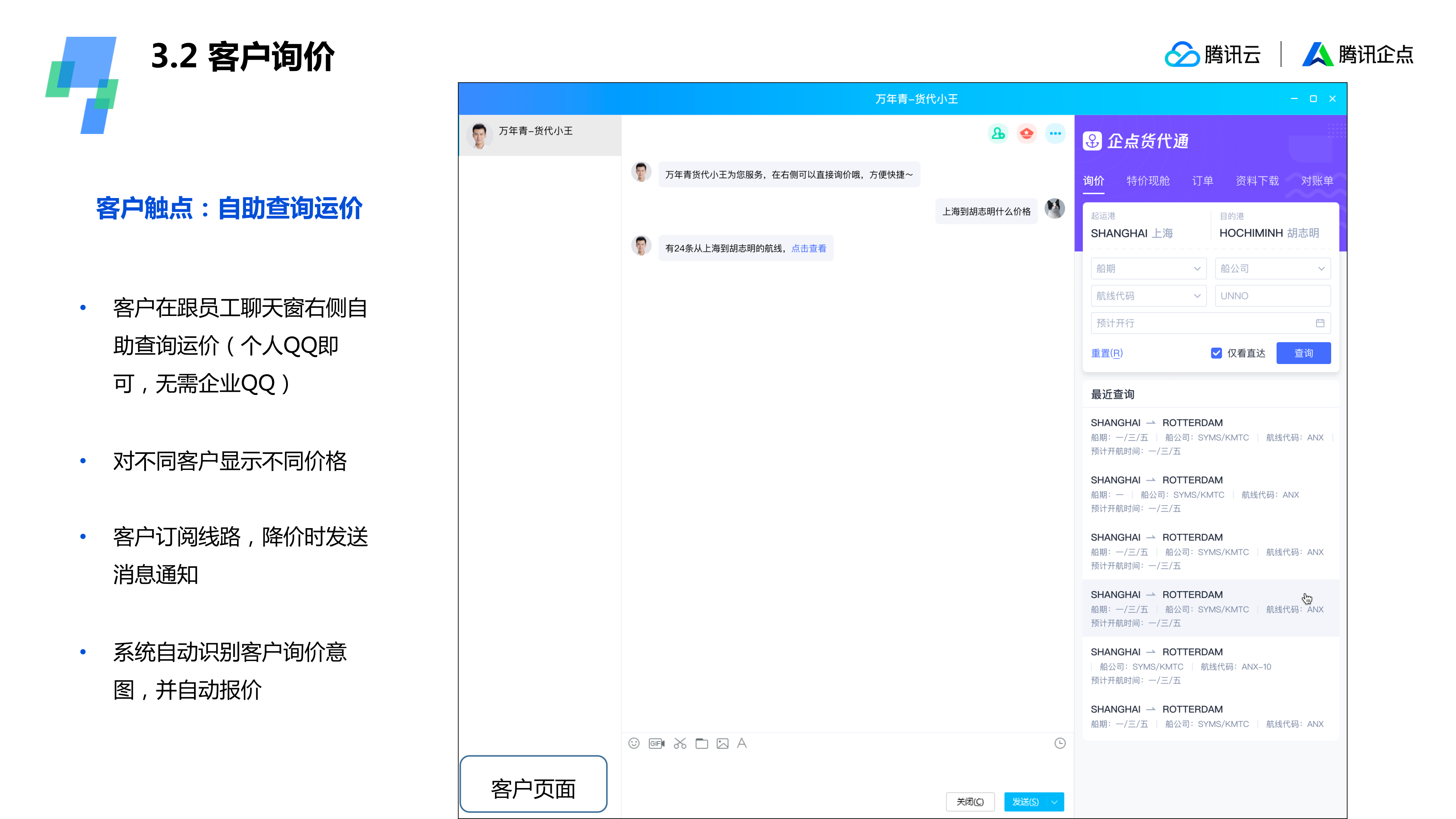Screen dimensions: 1456x819
Task: Click the 查询 button
Action: 1303,353
